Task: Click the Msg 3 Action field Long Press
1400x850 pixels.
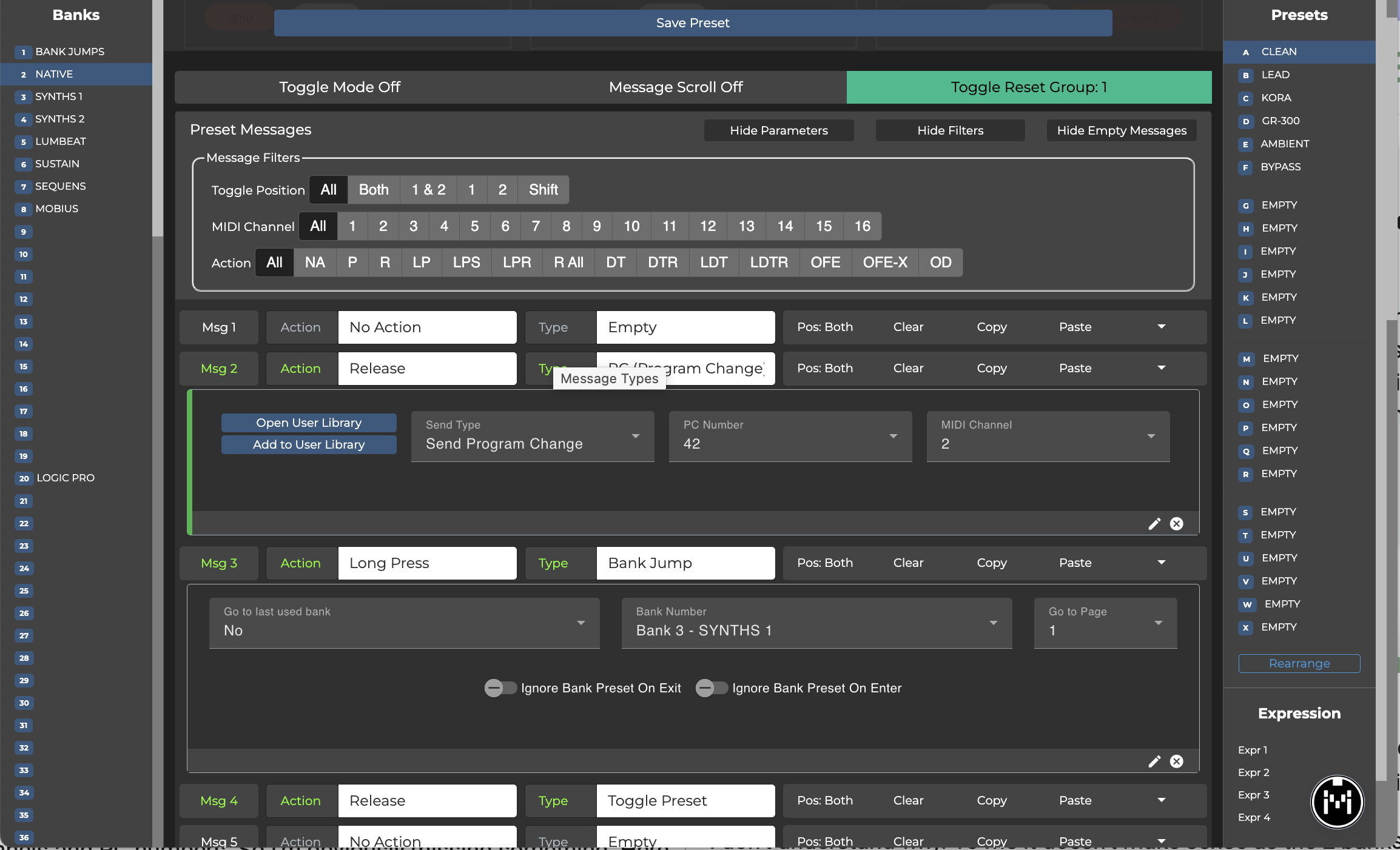Action: tap(427, 563)
